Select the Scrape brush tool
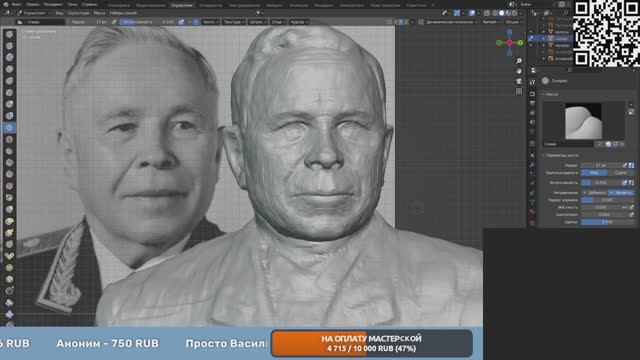Screen dimensions: 640x360 point(9,174)
